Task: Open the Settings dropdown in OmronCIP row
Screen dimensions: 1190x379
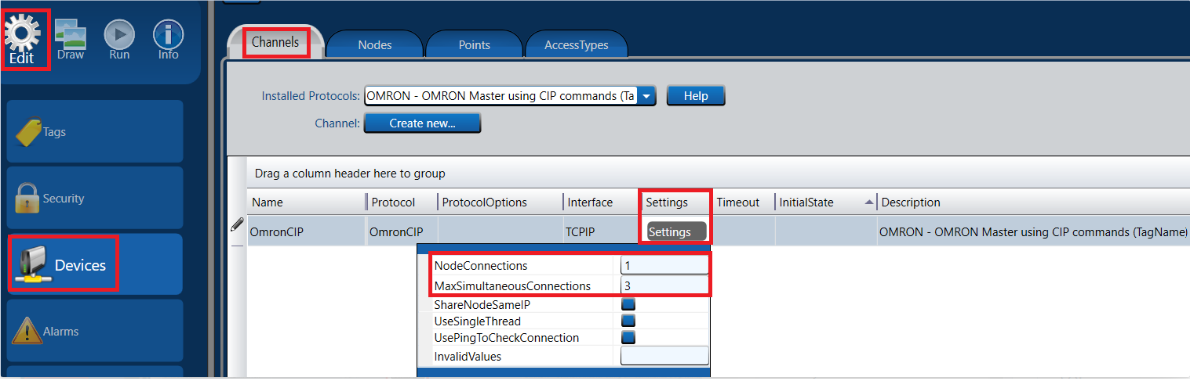Action: click(x=676, y=232)
